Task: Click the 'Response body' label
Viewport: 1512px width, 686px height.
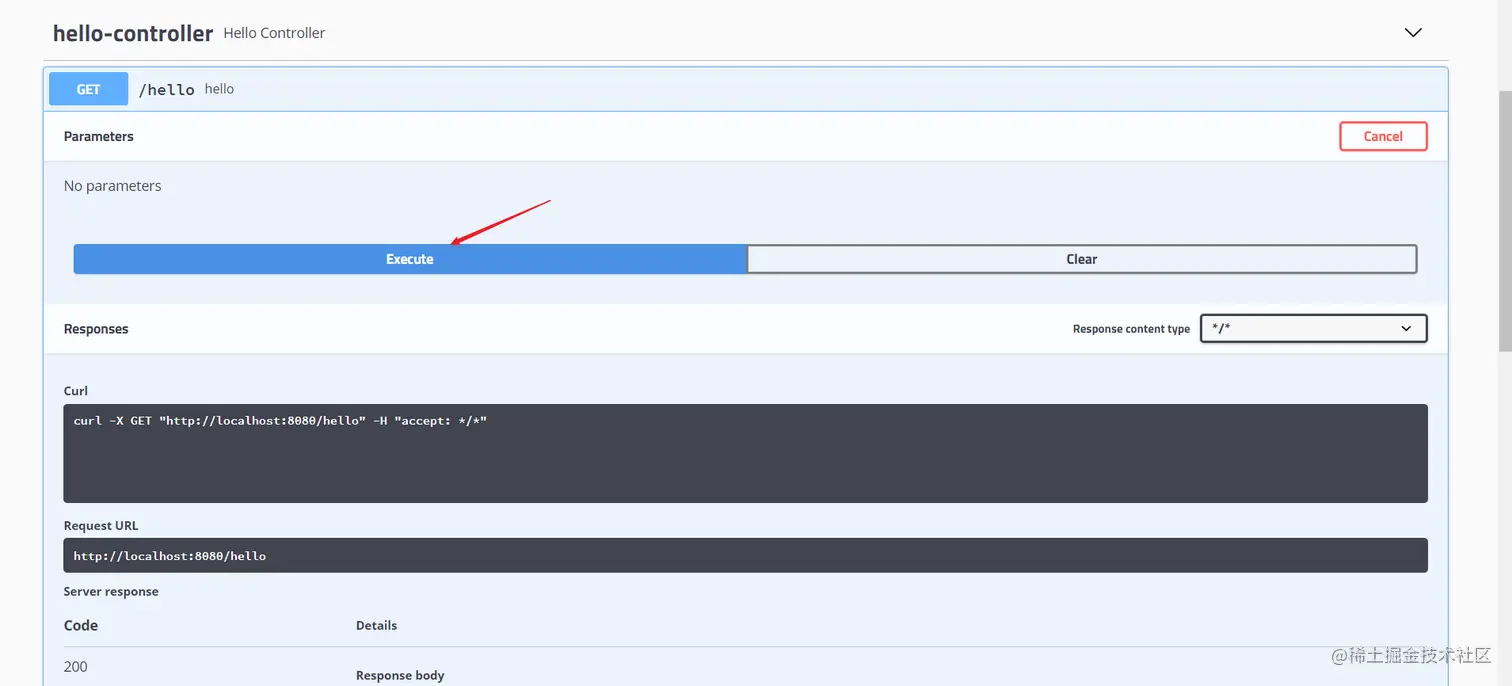Action: click(400, 675)
